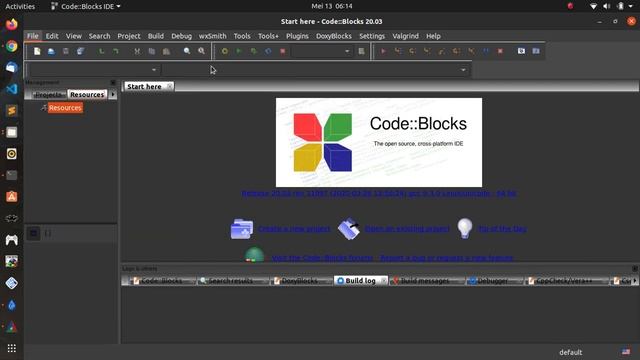Image resolution: width=640 pixels, height=360 pixels.
Task: Click the Redo toolbar icon
Action: pos(116,51)
